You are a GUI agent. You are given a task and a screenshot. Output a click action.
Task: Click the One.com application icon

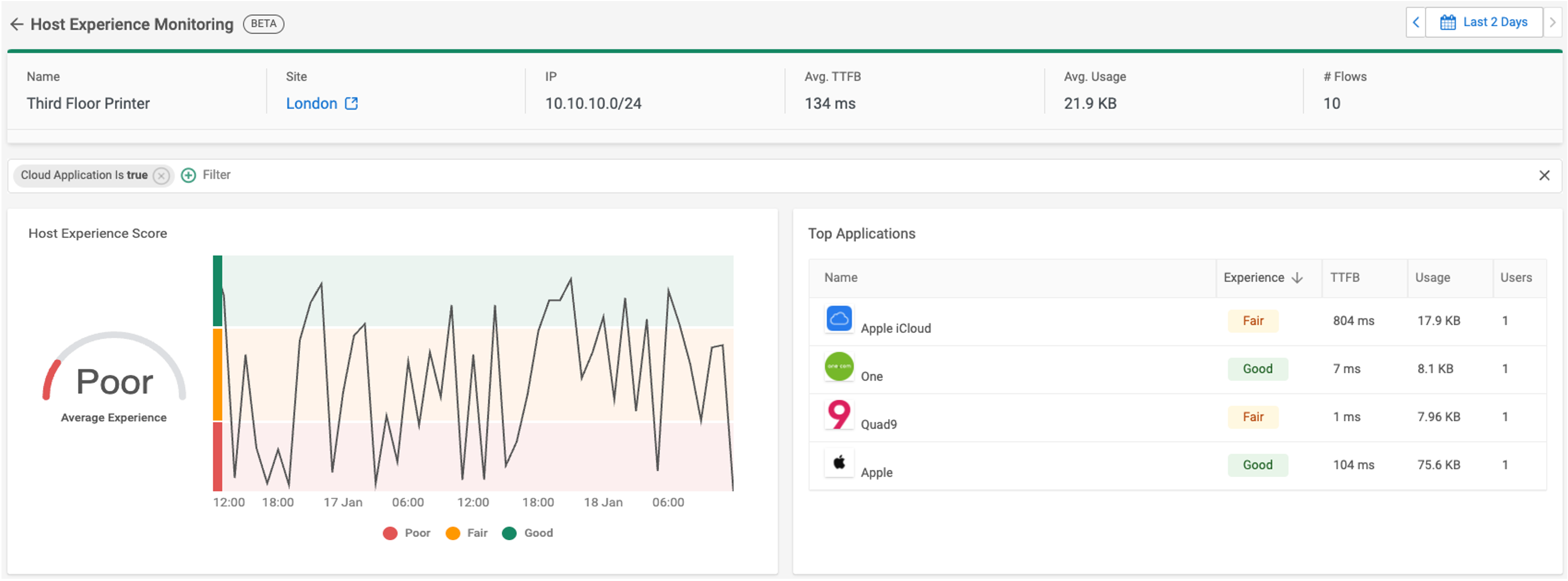coord(840,367)
